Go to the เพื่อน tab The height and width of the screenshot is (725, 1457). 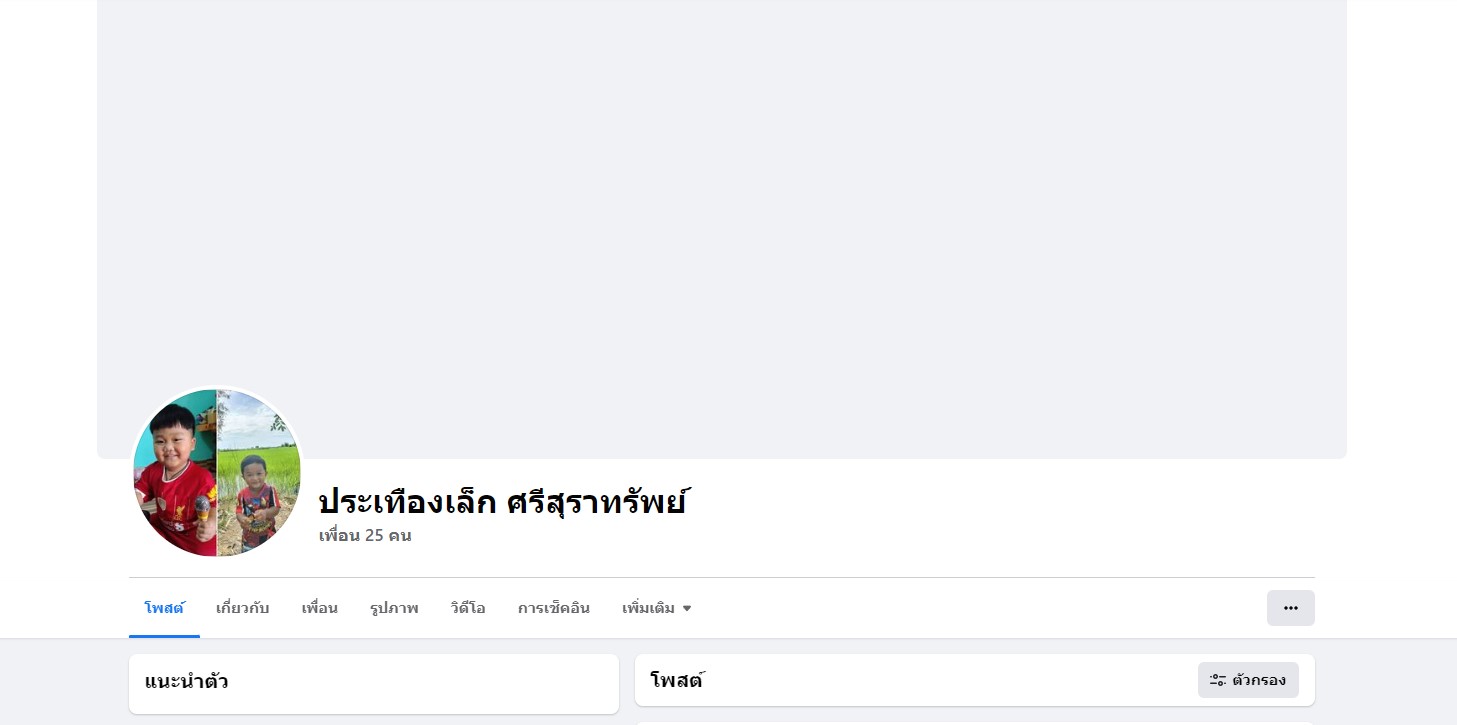(320, 608)
